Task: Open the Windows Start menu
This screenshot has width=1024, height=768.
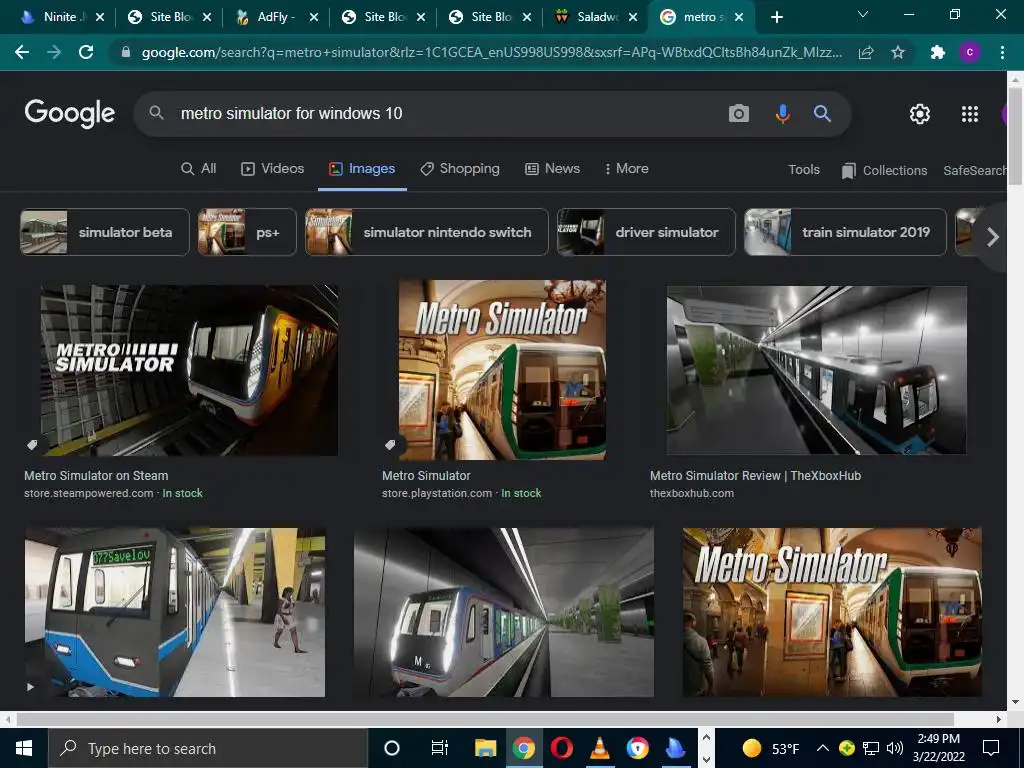Action: [x=24, y=748]
